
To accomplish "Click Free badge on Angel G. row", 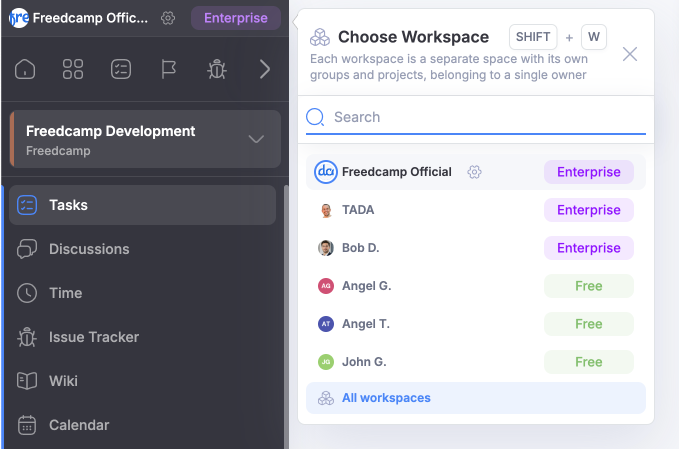I will (588, 286).
